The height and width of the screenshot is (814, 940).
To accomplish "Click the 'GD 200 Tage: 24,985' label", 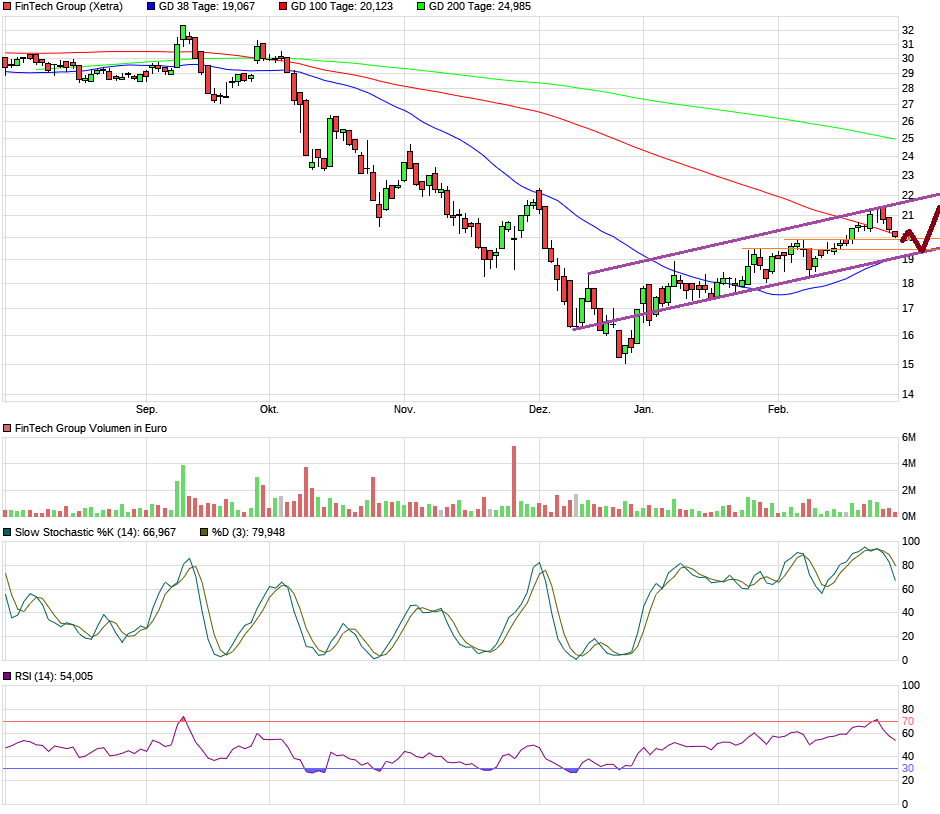I will coord(480,7).
